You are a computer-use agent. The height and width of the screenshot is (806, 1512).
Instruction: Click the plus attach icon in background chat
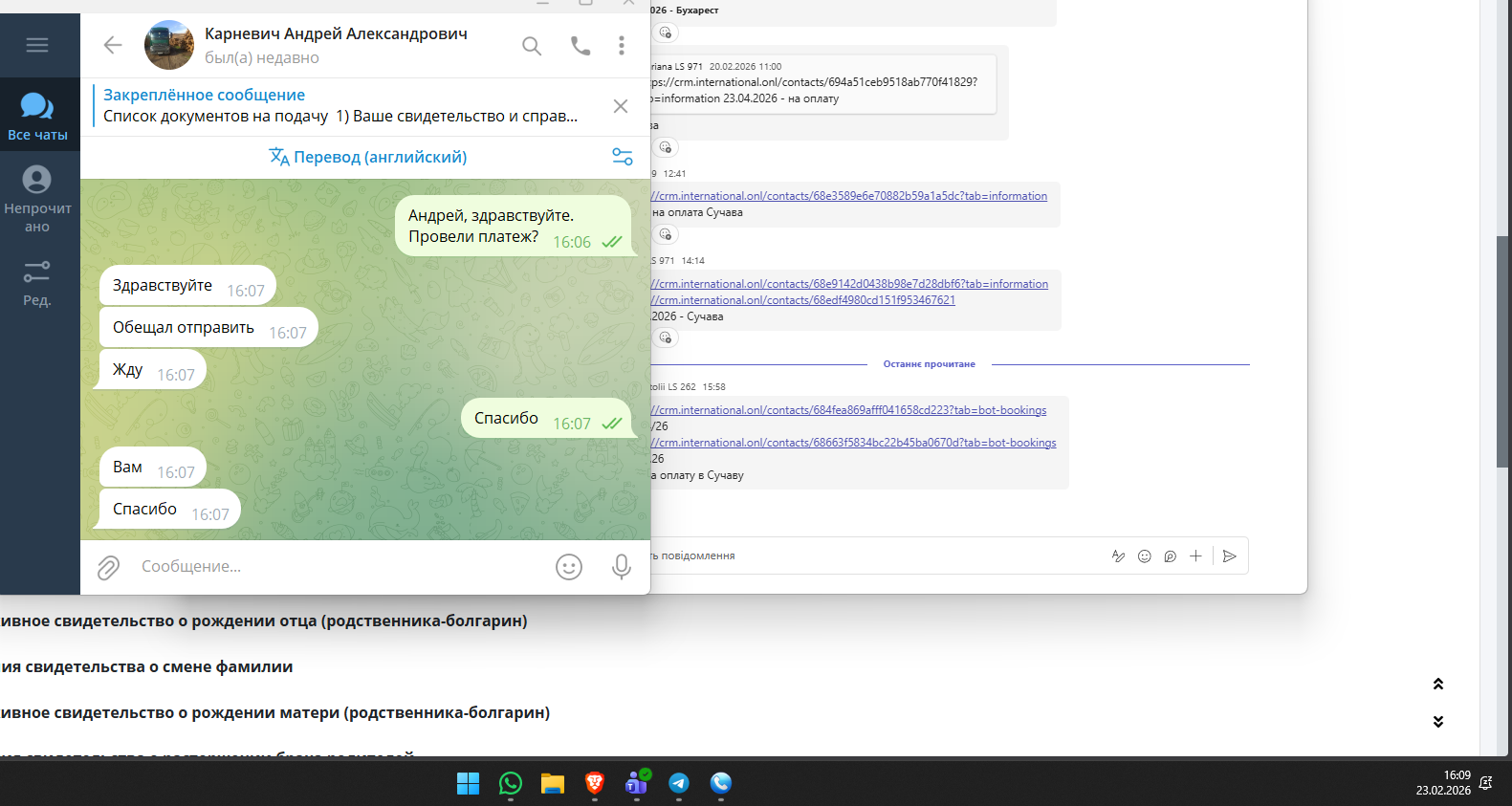[x=1195, y=555]
